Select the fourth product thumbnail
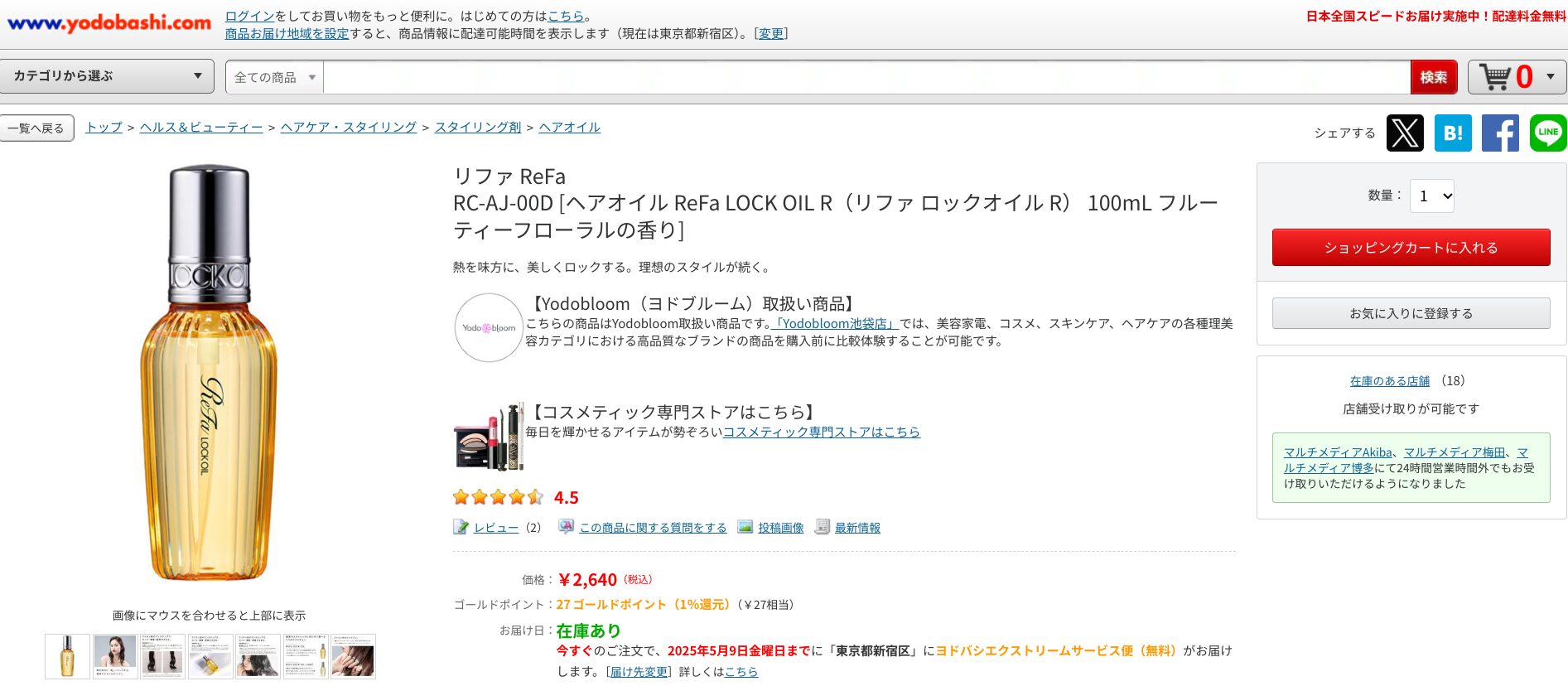 click(x=210, y=657)
